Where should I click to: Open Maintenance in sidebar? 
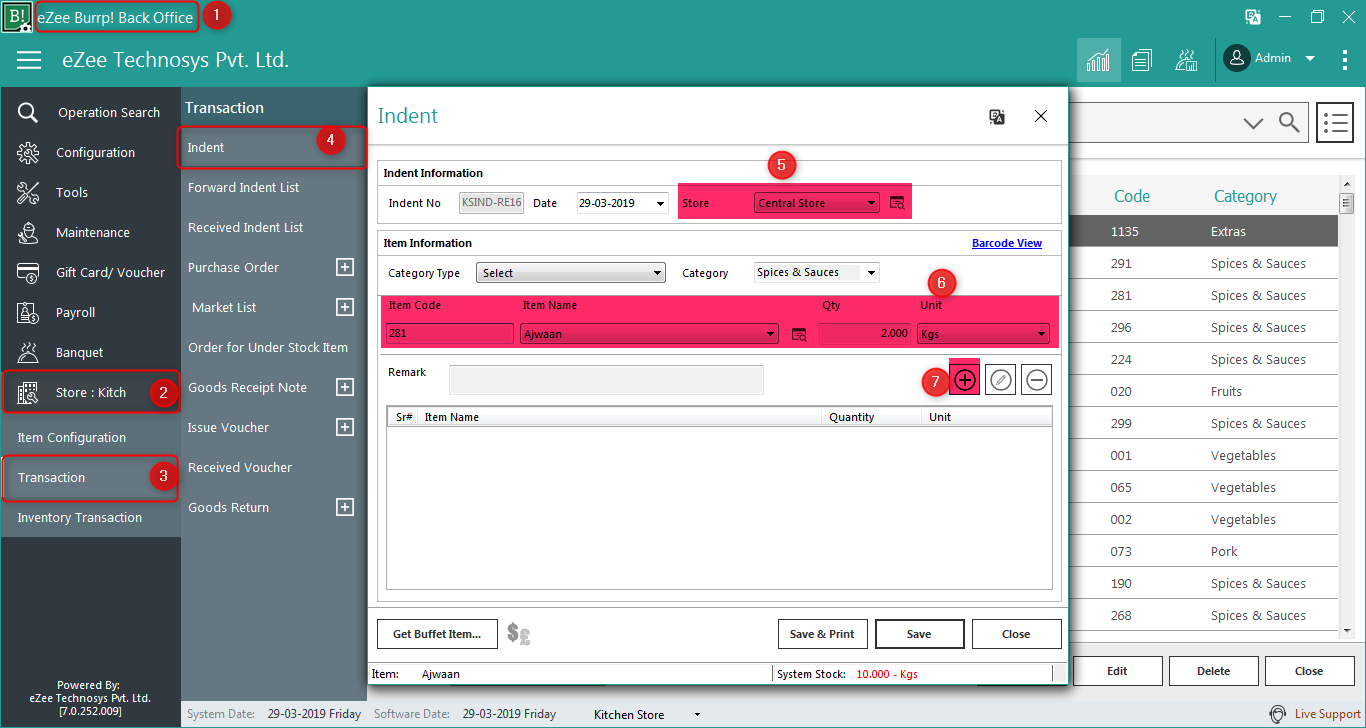pyautogui.click(x=90, y=232)
